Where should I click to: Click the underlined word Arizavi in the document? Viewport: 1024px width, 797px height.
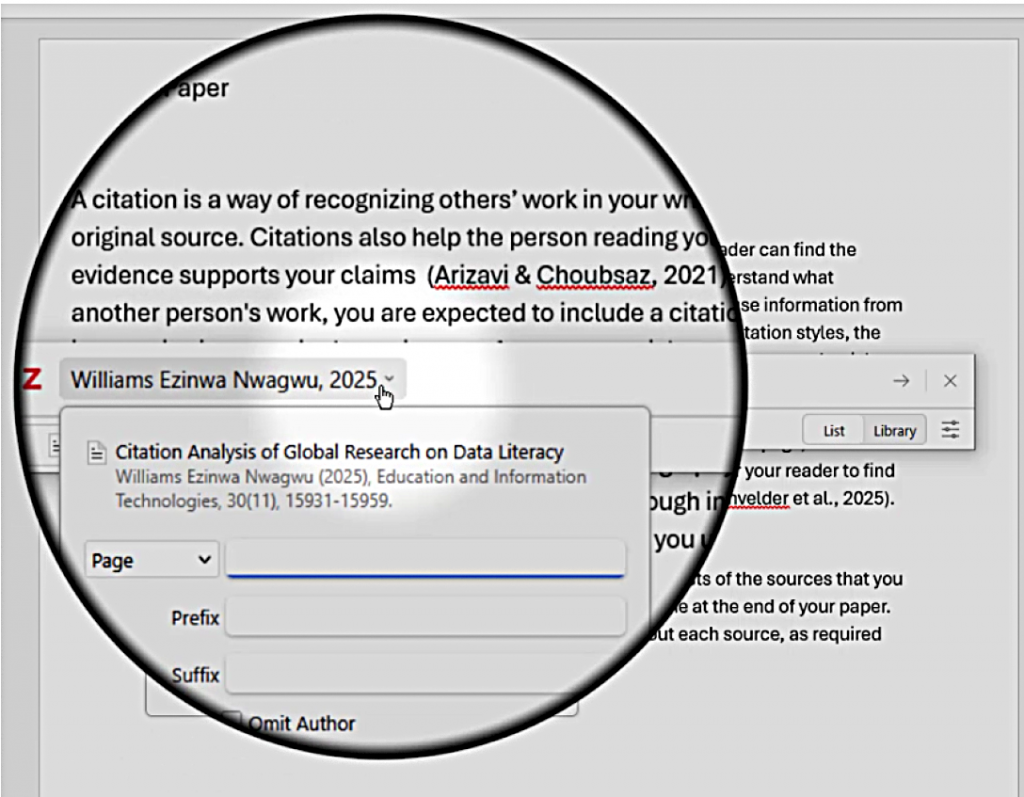point(467,275)
